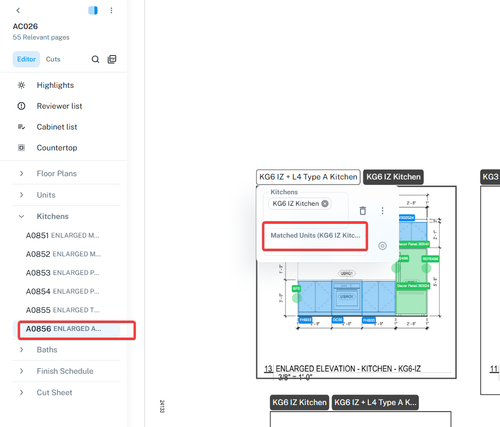The width and height of the screenshot is (500, 427).
Task: Click the Cabinet list checklist icon
Action: coord(21,127)
